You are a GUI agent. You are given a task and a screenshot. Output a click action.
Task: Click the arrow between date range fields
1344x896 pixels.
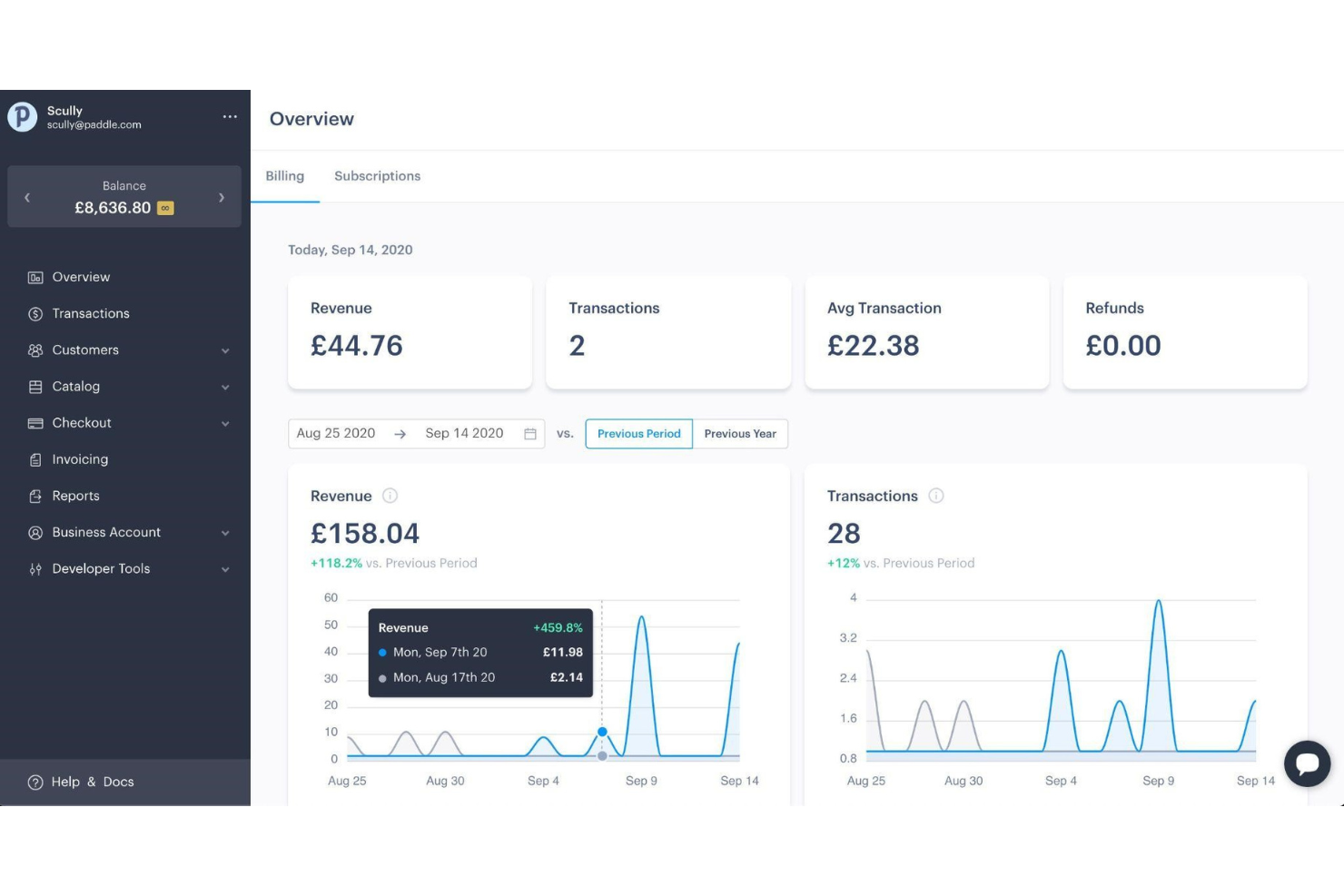pos(400,434)
